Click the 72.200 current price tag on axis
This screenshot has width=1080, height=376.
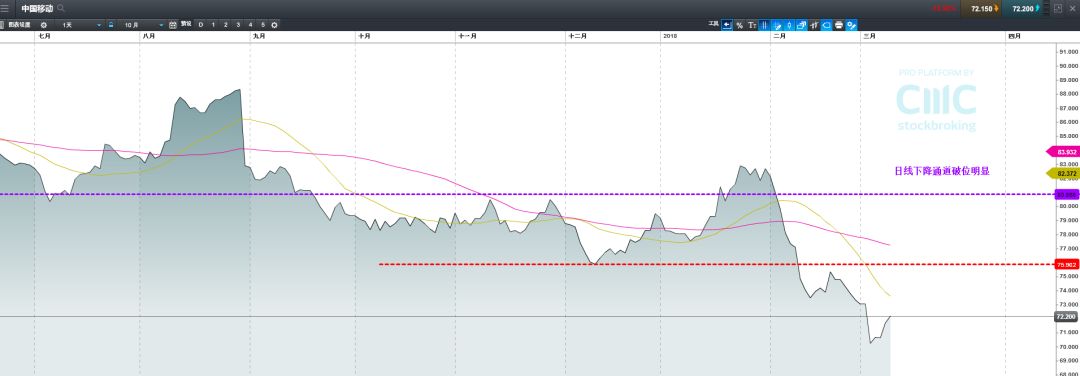coord(1066,316)
